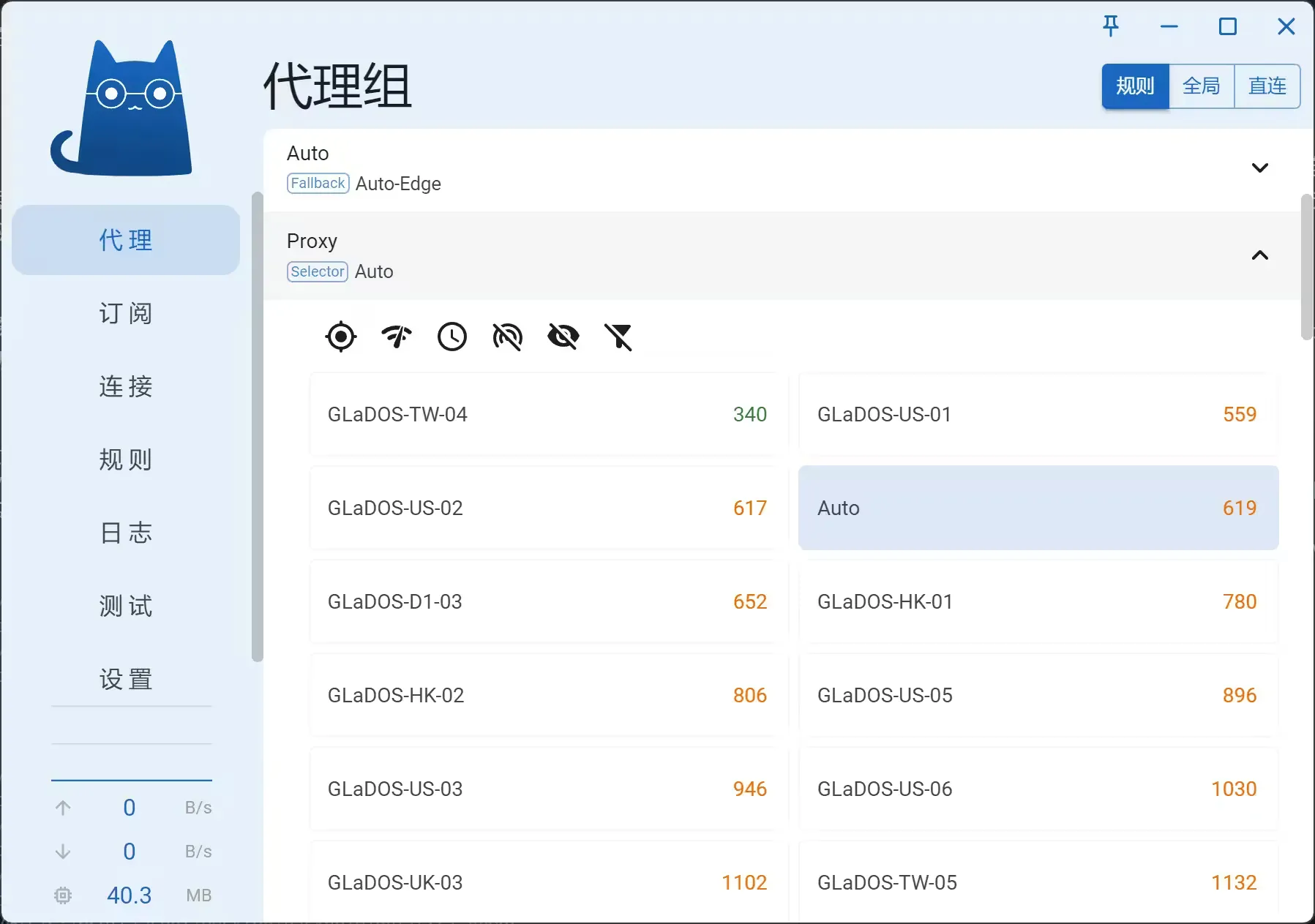Click the locate current proxy target icon

pos(340,337)
